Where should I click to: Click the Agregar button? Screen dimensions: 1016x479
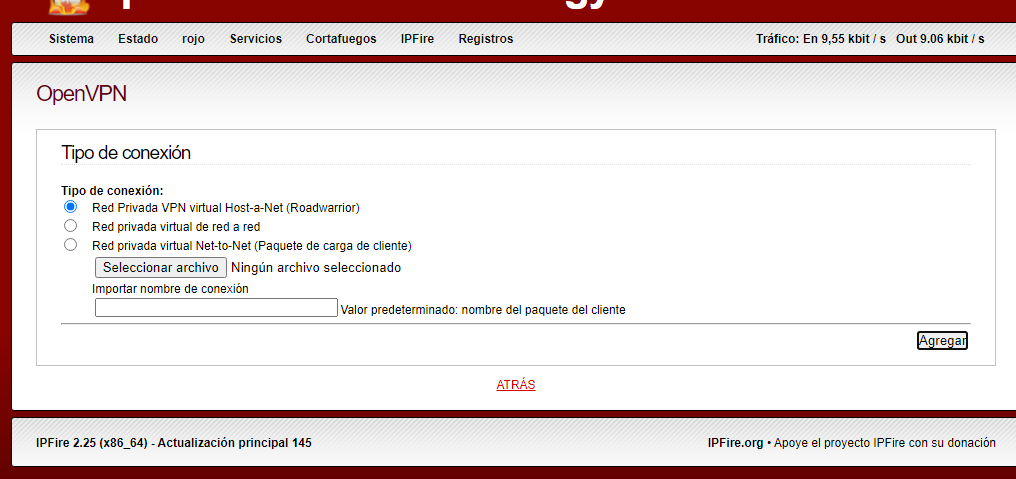[942, 340]
